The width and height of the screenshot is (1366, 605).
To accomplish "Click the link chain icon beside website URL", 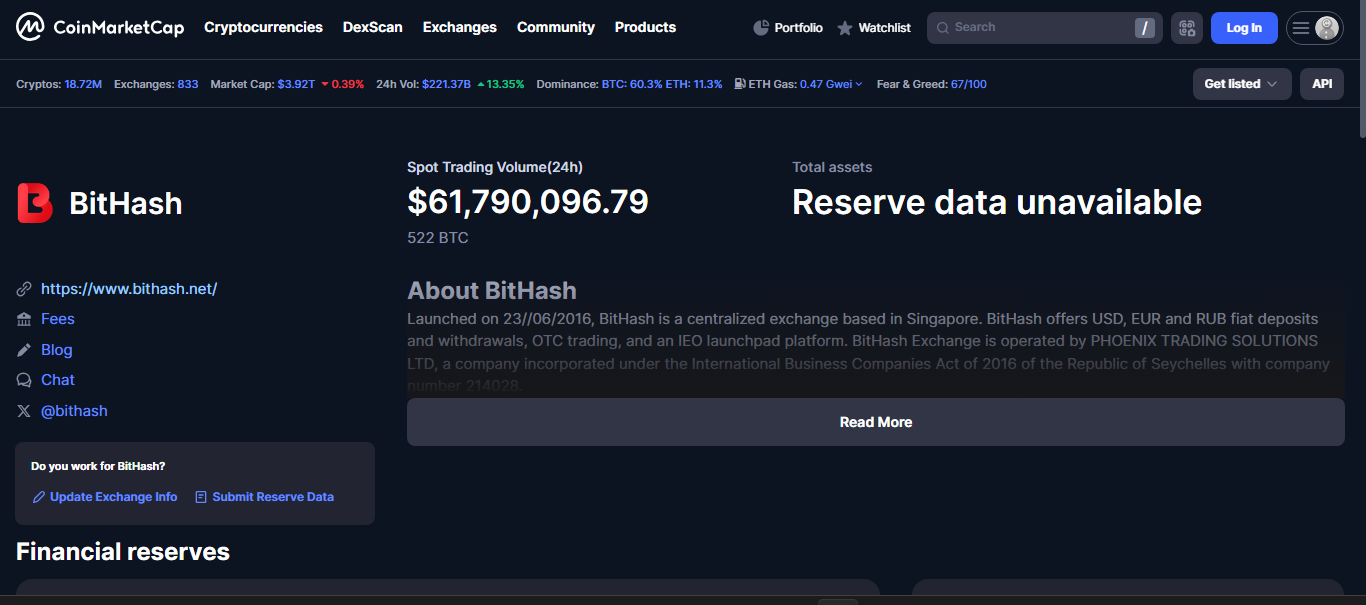I will pyautogui.click(x=24, y=289).
